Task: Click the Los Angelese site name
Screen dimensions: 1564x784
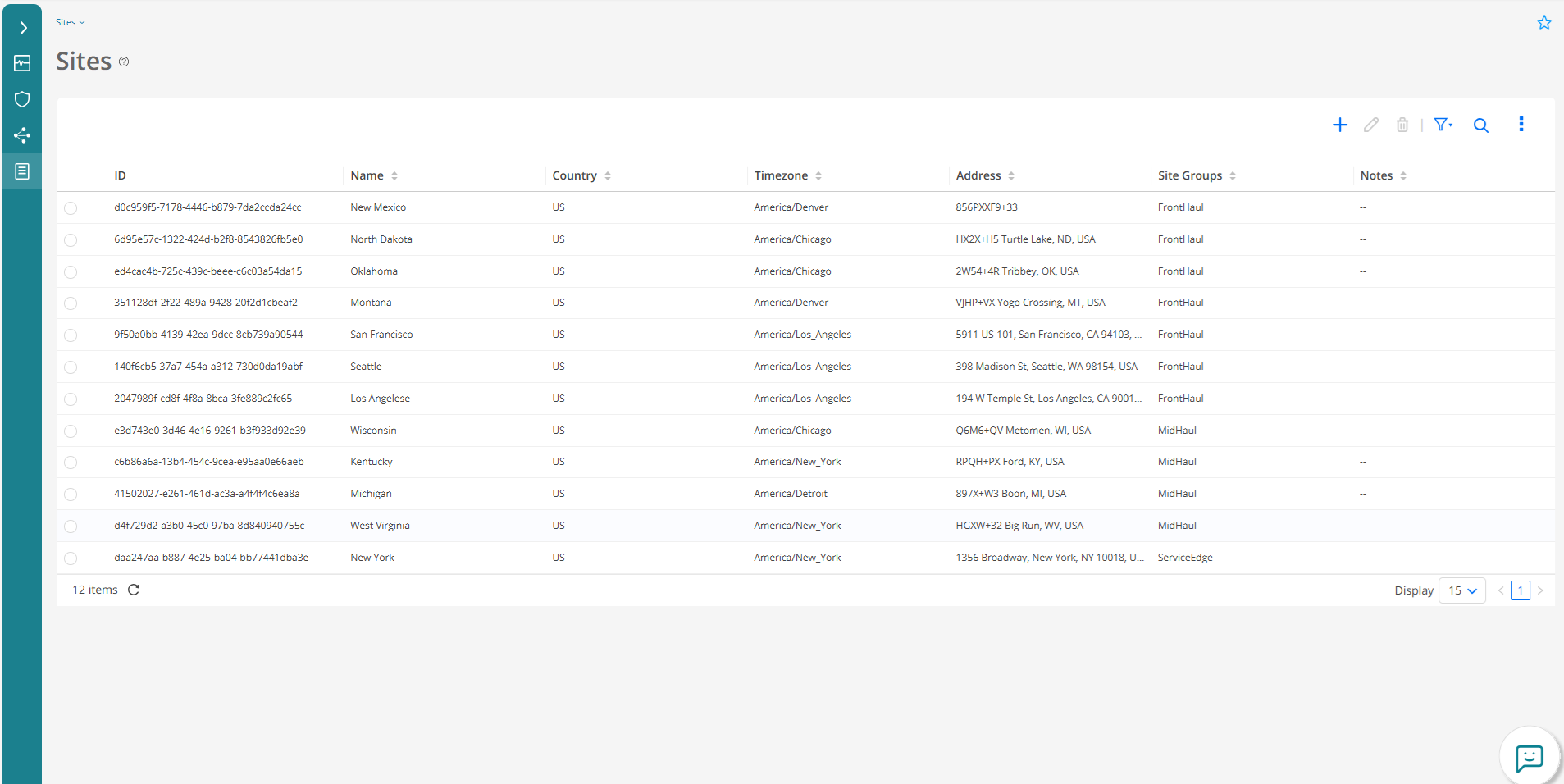Action: pyautogui.click(x=380, y=399)
